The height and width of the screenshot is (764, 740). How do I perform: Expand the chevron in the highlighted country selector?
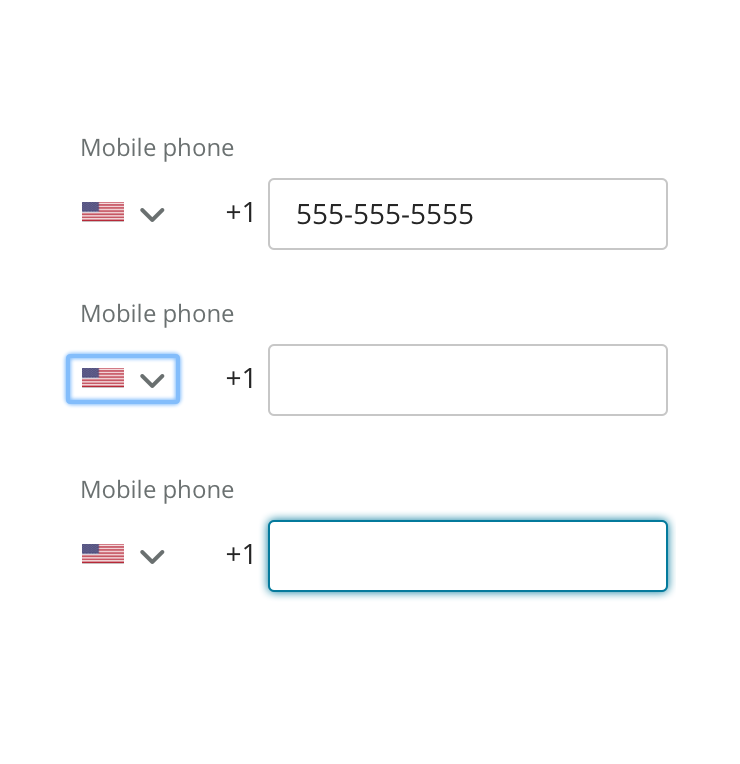(152, 380)
